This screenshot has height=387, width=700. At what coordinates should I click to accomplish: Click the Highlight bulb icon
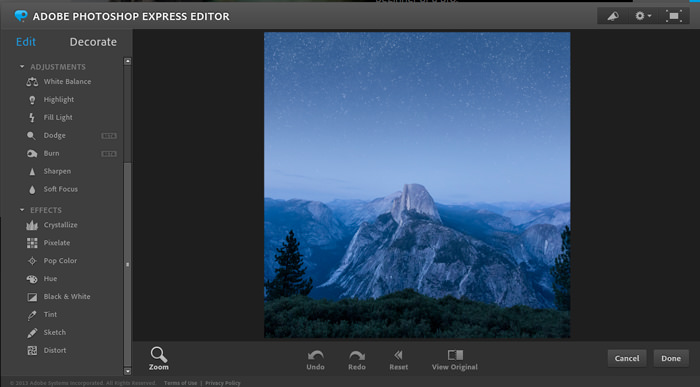(x=32, y=100)
